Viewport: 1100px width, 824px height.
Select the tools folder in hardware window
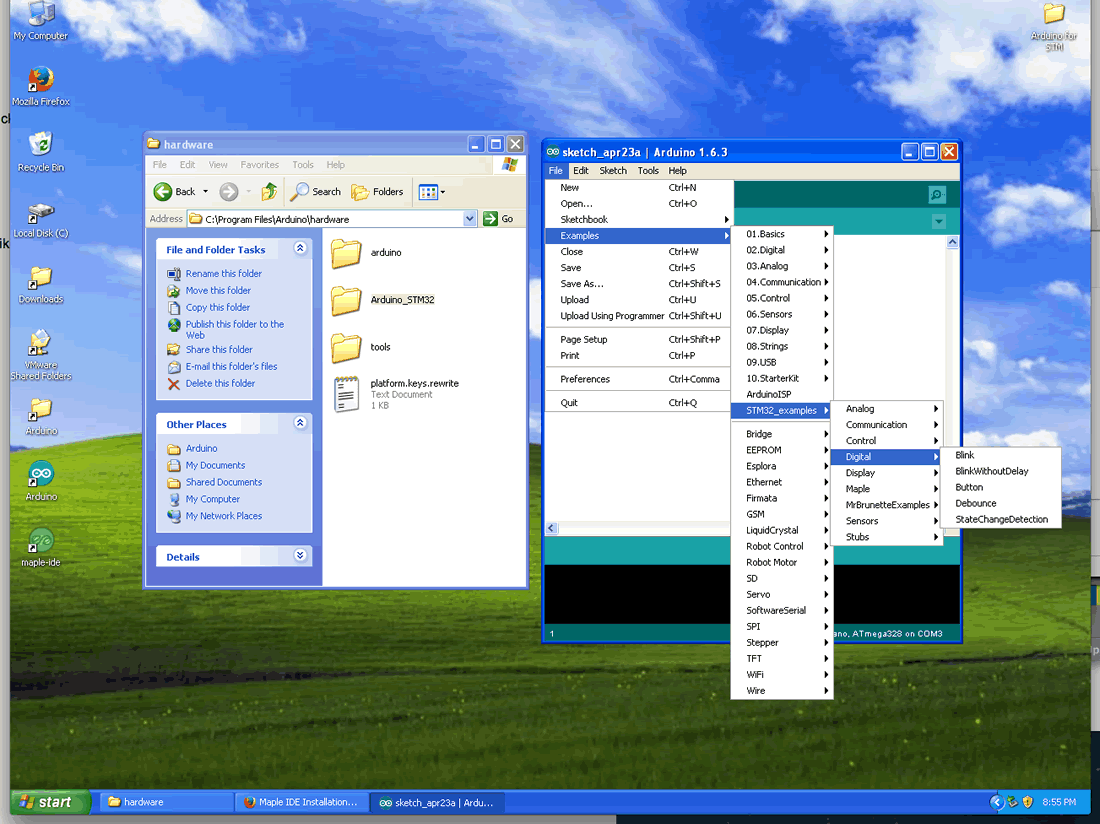pos(361,347)
